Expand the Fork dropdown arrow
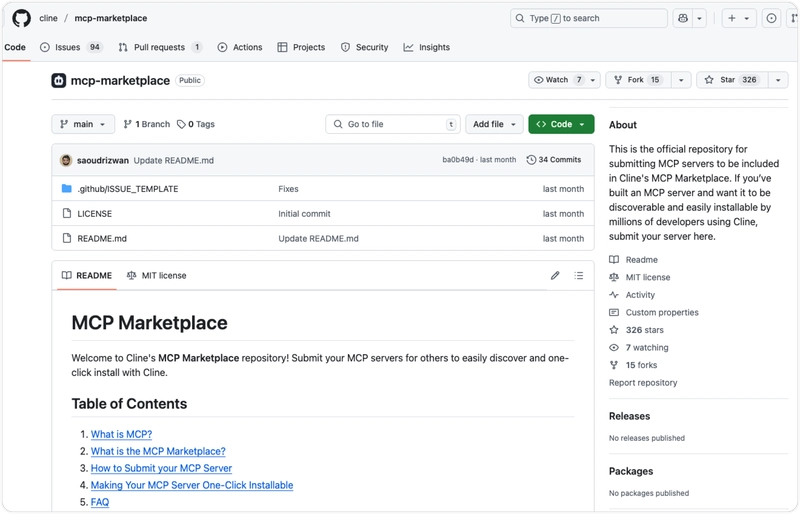Screen dimensions: 800x514 pyautogui.click(x=681, y=80)
